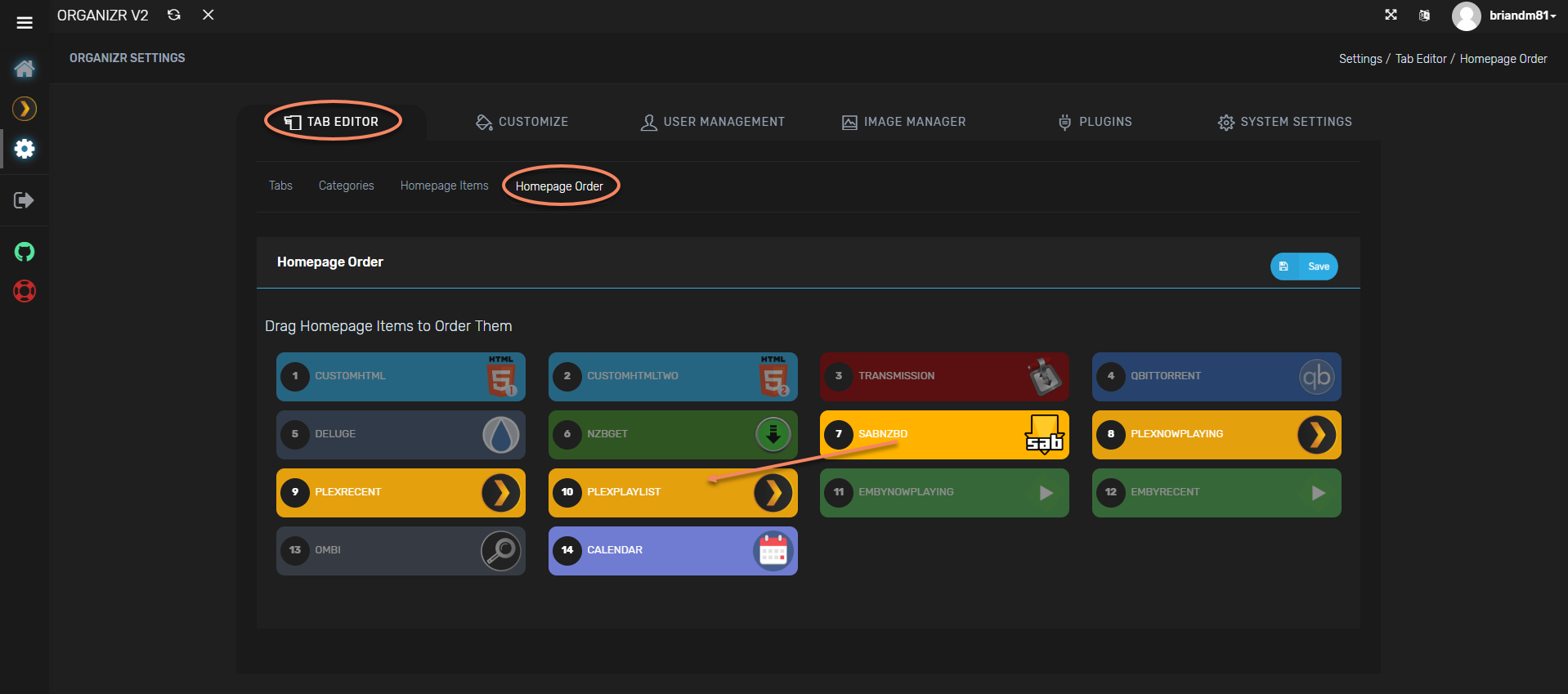Viewport: 1568px width, 694px height.
Task: Open the Customize tab
Action: tap(522, 122)
